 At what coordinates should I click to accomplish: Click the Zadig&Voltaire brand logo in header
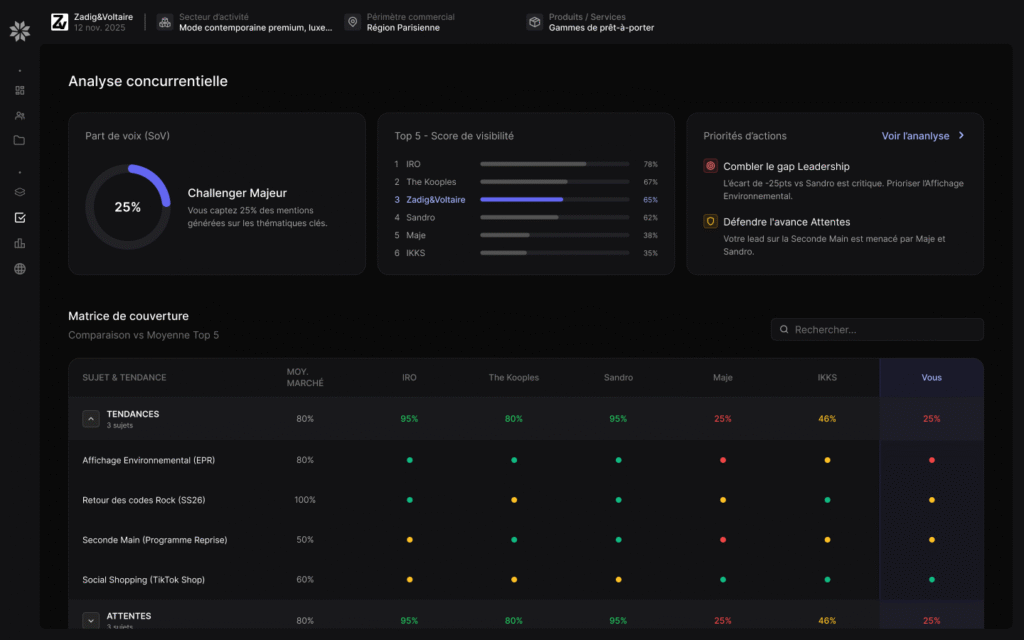[60, 22]
